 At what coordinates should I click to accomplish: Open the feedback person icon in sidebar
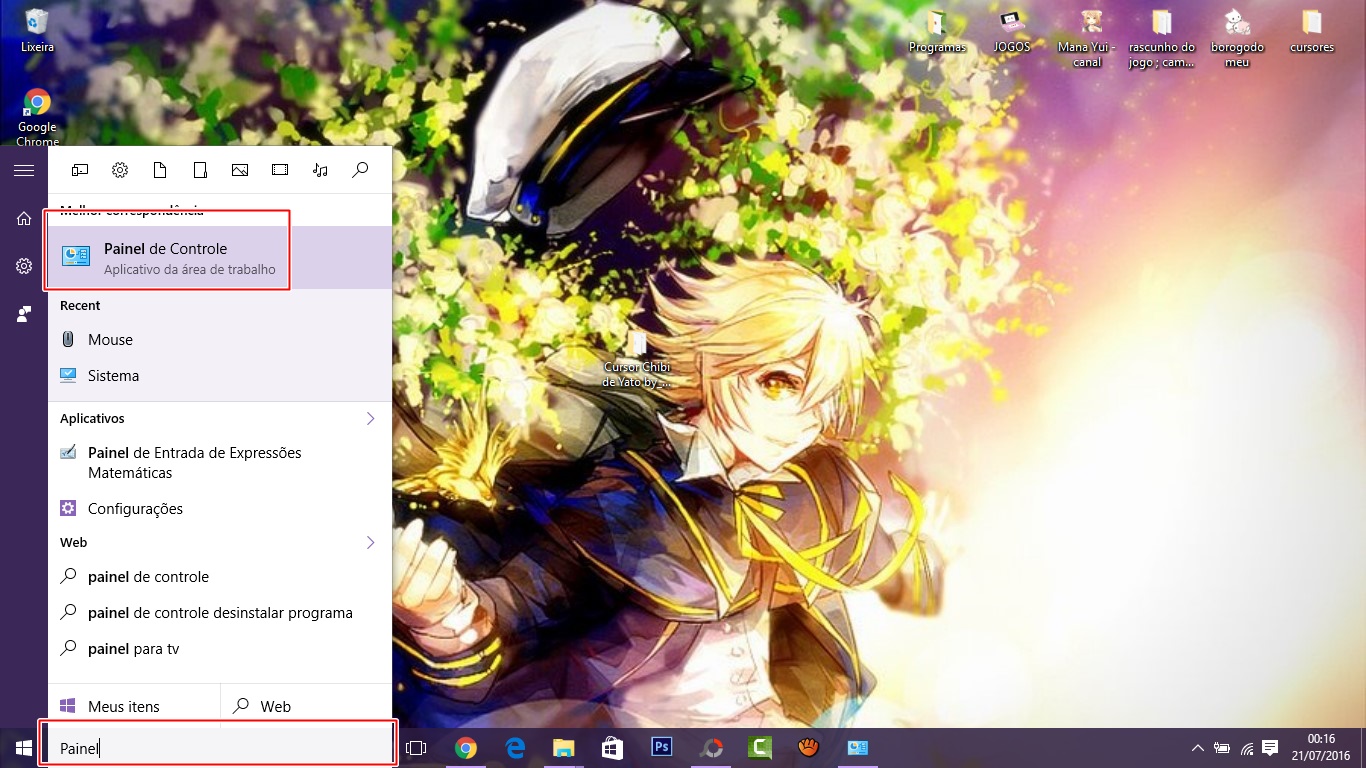[24, 314]
